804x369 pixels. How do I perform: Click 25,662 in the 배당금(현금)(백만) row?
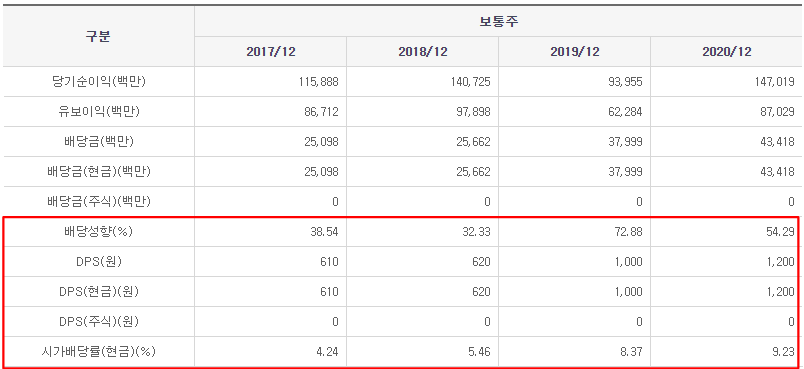point(473,172)
